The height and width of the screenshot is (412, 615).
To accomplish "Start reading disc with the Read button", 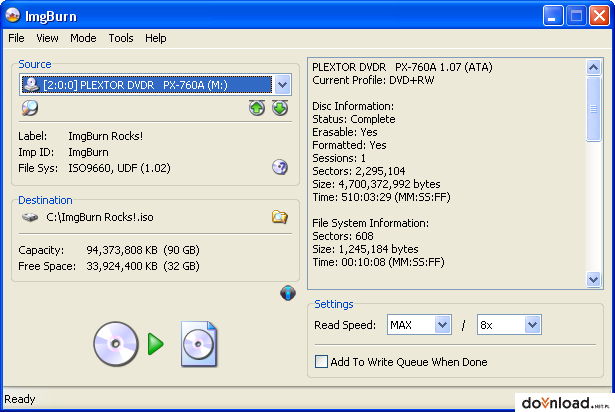I will pyautogui.click(x=155, y=344).
